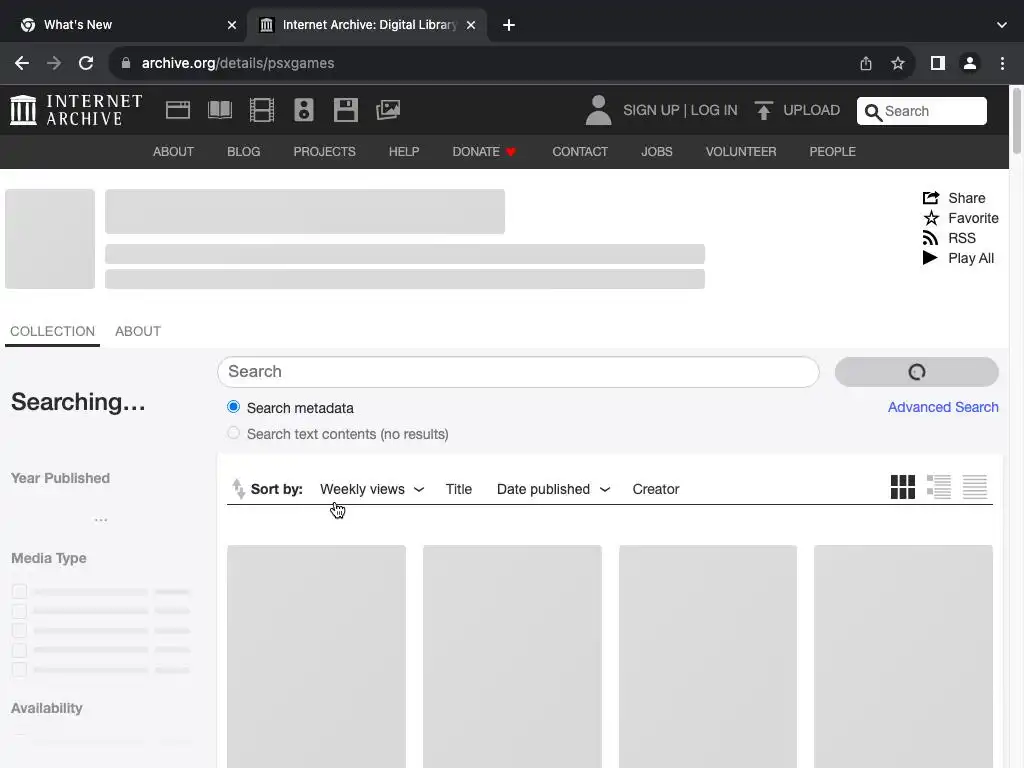Open the Internet Archive home logo

point(76,110)
